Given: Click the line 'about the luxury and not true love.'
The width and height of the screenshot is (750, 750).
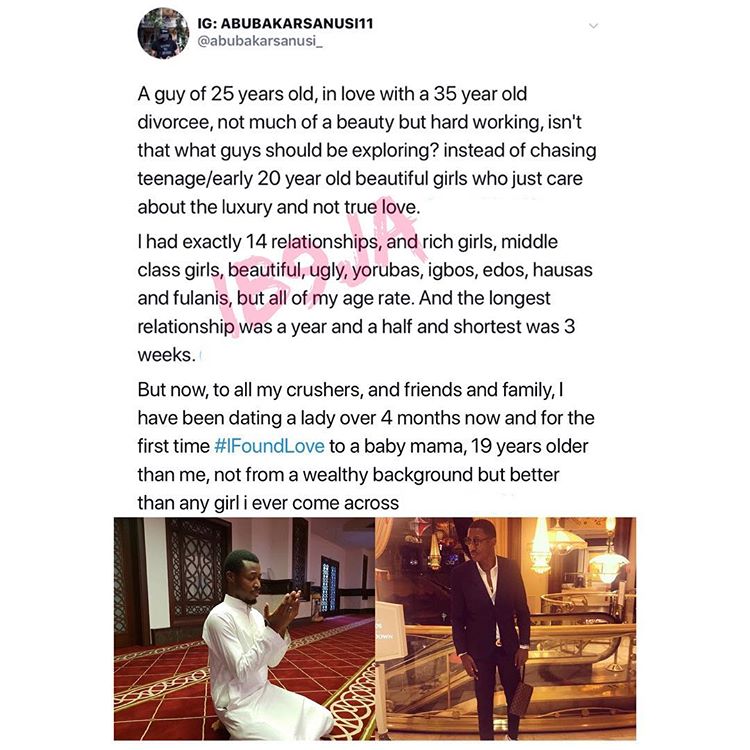Looking at the screenshot, I should point(279,207).
